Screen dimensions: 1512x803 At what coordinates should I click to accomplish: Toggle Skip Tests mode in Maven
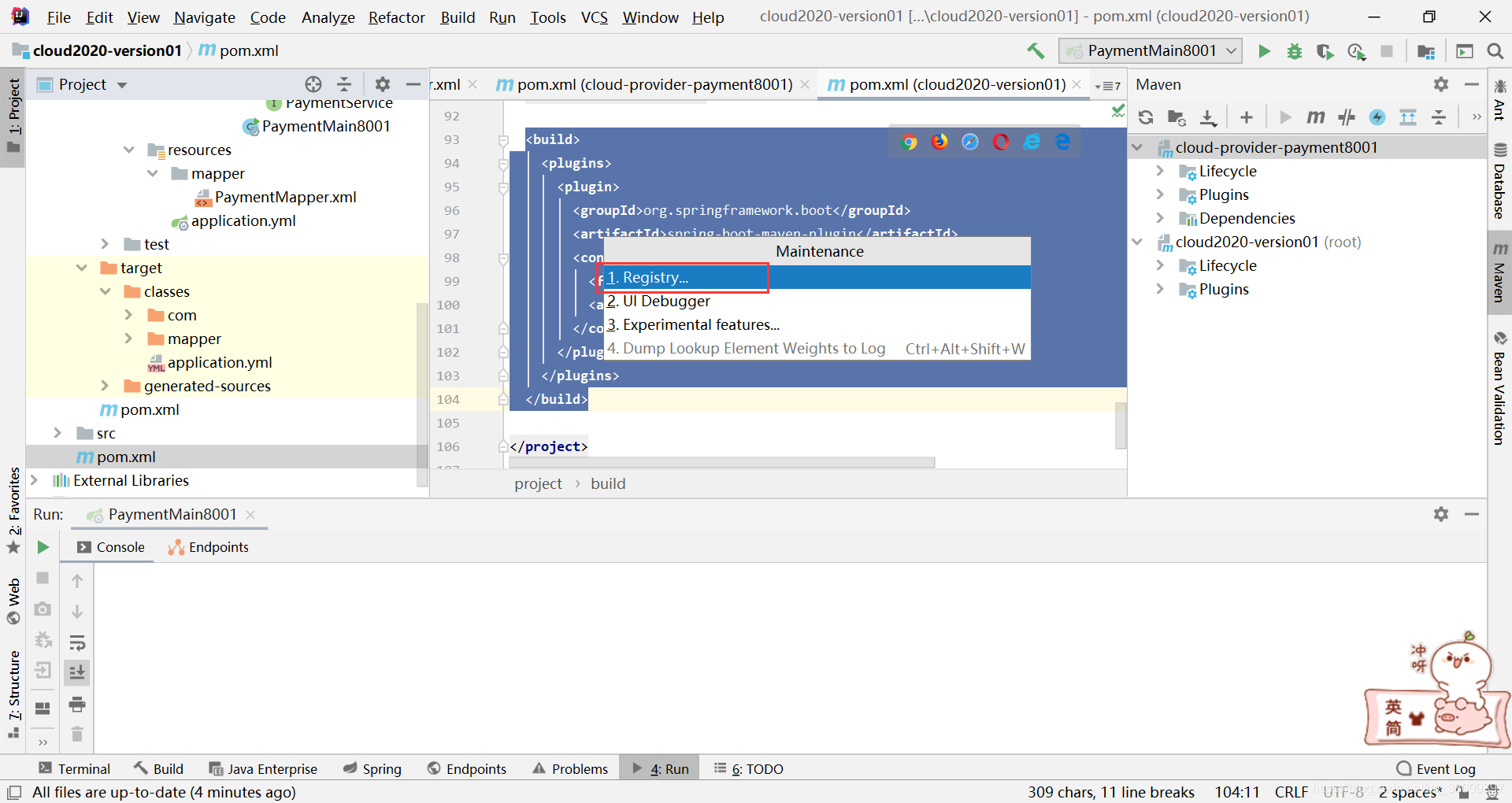(x=1377, y=117)
